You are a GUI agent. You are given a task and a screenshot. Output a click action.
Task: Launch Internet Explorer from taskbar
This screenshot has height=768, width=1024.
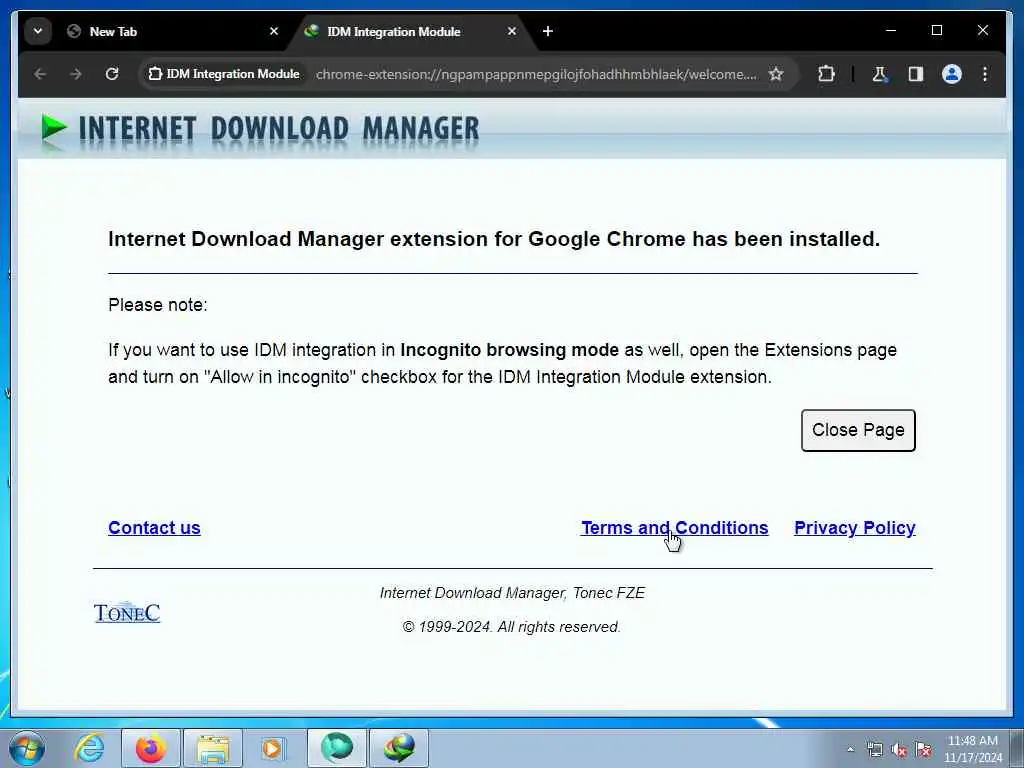click(x=89, y=748)
